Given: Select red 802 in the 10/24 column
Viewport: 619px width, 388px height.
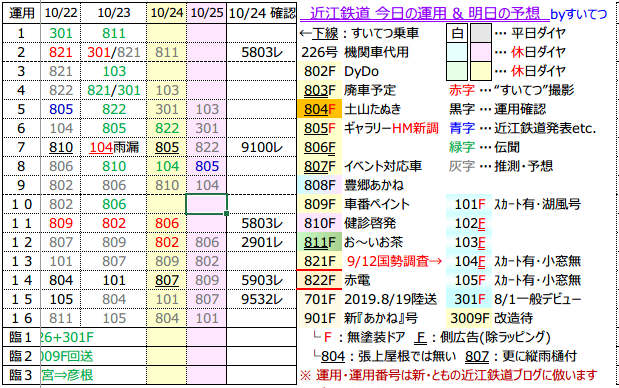Looking at the screenshot, I should 167,242.
